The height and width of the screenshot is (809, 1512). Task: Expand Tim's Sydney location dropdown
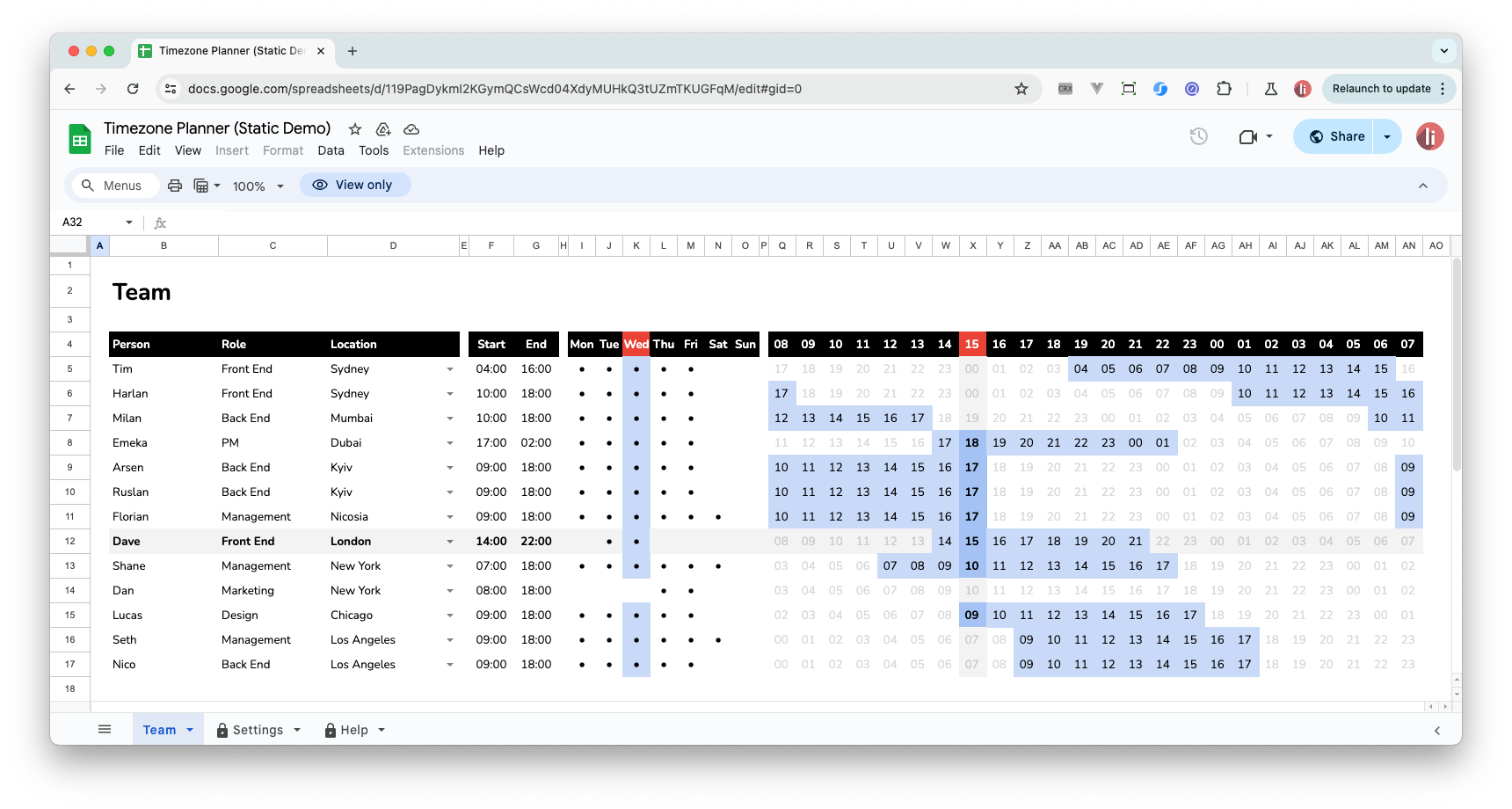coord(450,369)
